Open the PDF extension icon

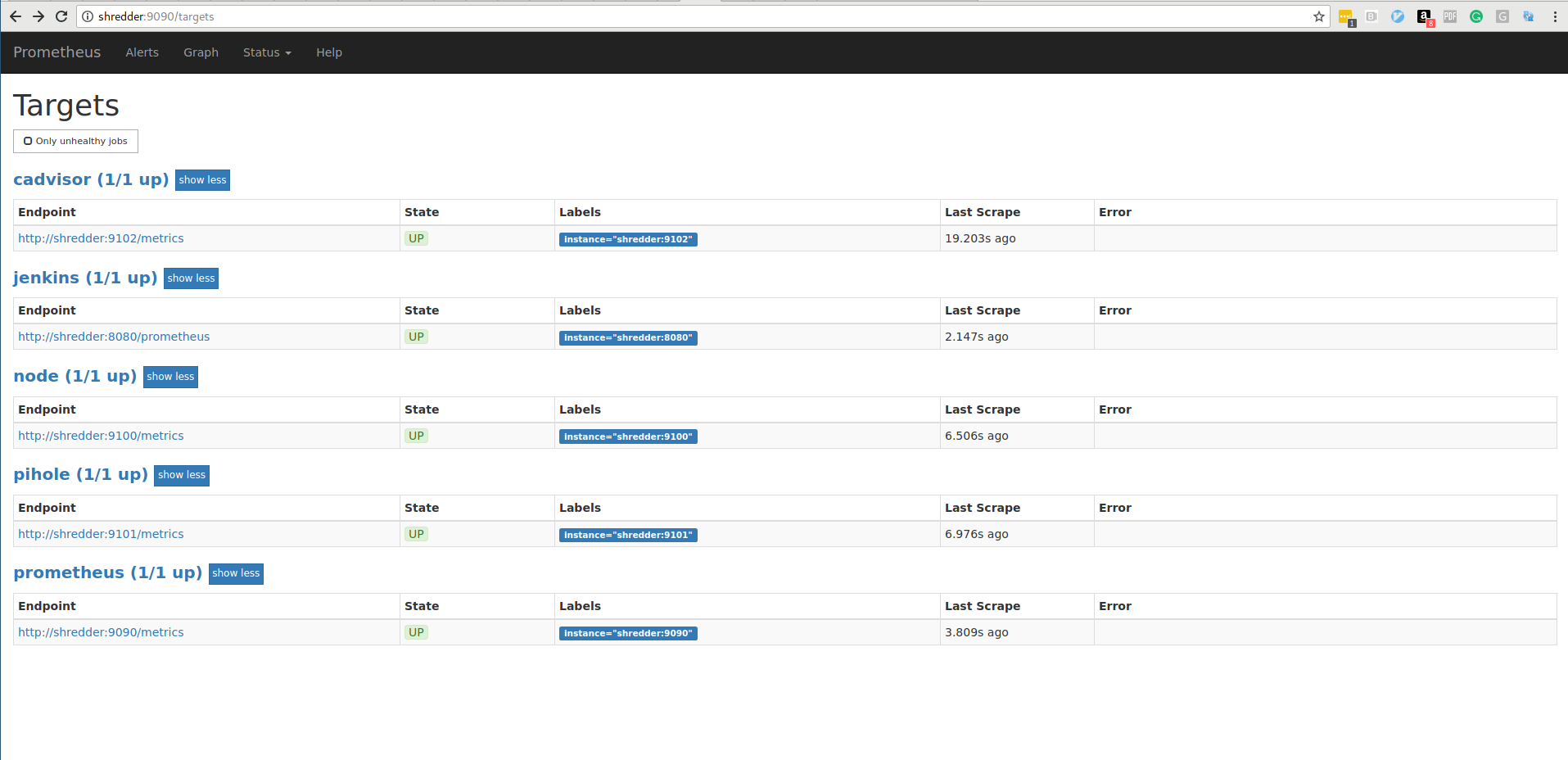pyautogui.click(x=1450, y=16)
